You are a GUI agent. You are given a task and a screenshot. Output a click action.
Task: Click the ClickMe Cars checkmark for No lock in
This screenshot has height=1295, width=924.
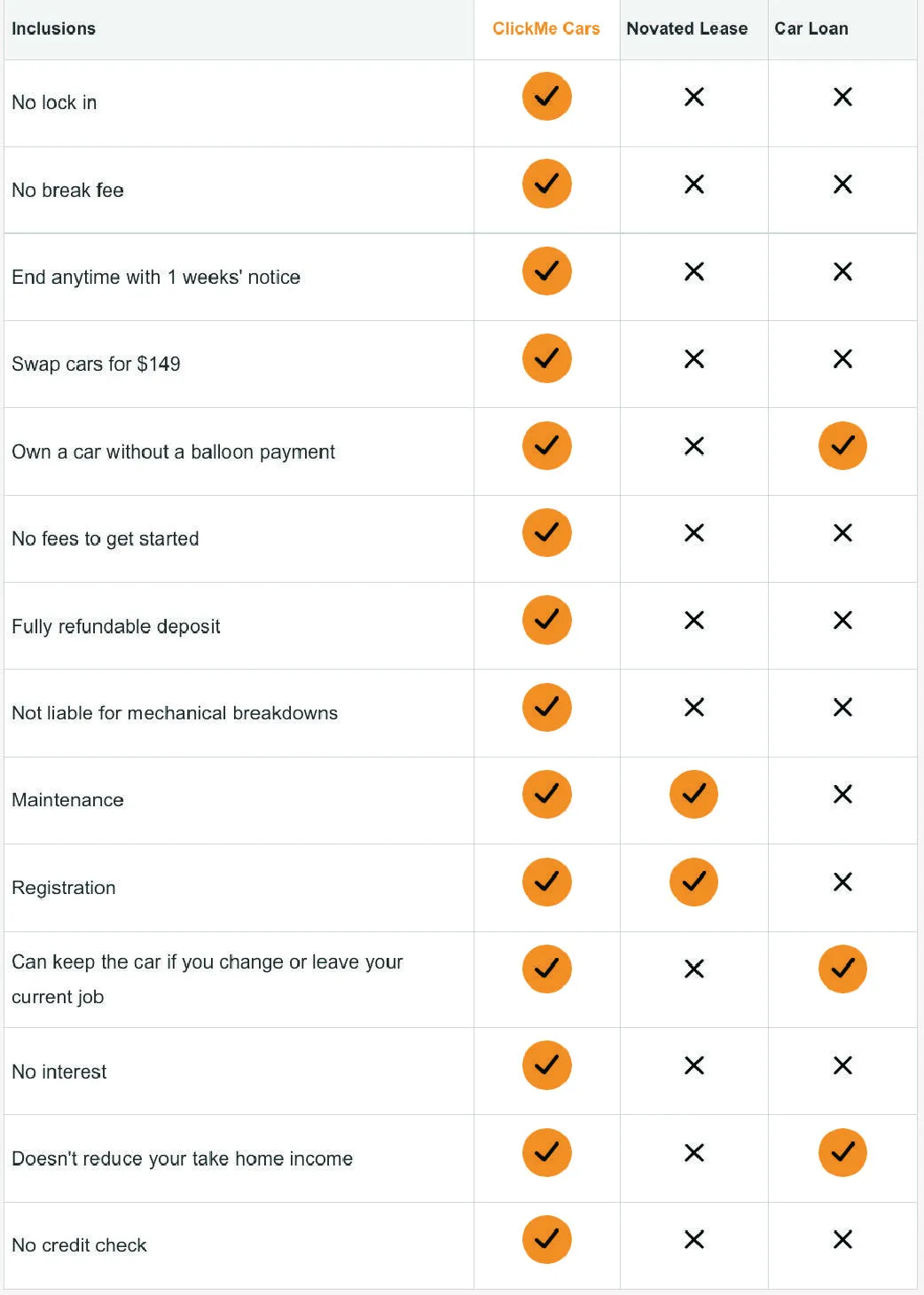tap(546, 97)
